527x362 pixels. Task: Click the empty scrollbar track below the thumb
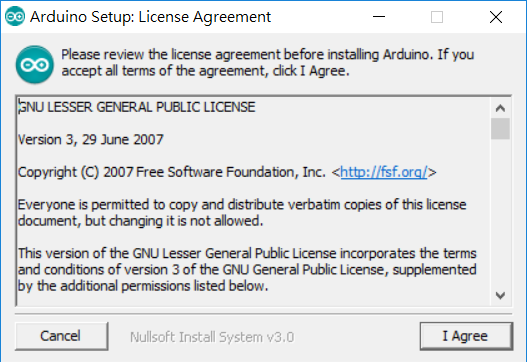pyautogui.click(x=500, y=212)
